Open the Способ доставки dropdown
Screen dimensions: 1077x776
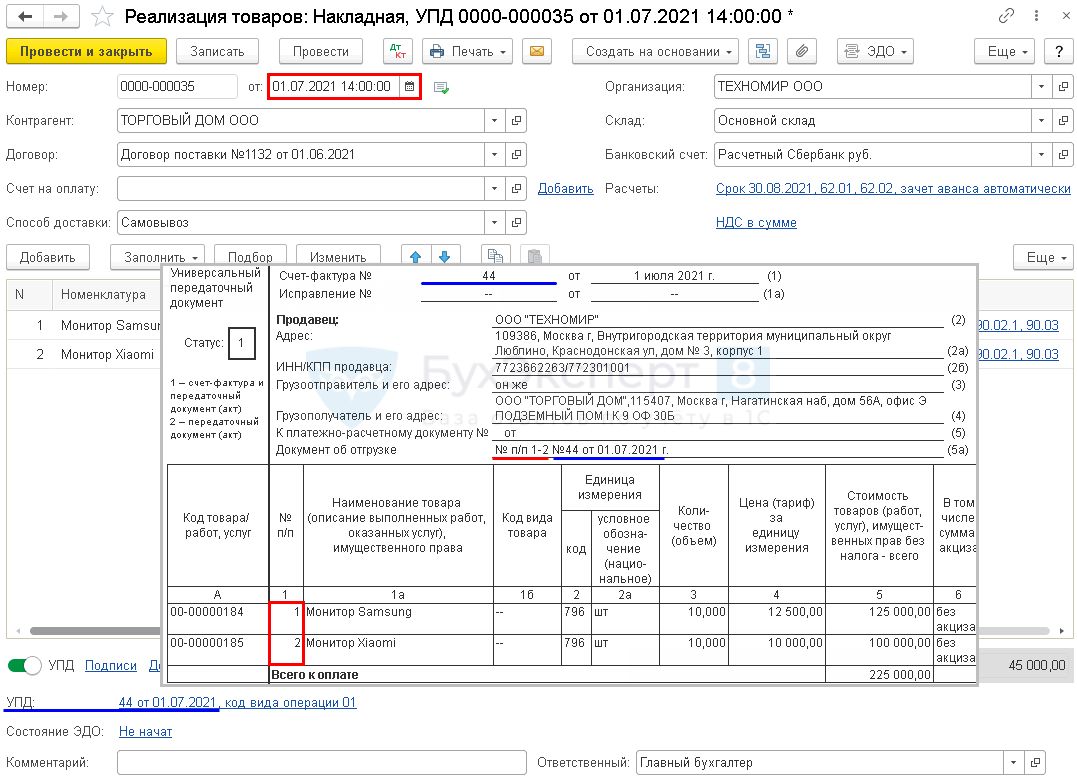[x=494, y=223]
